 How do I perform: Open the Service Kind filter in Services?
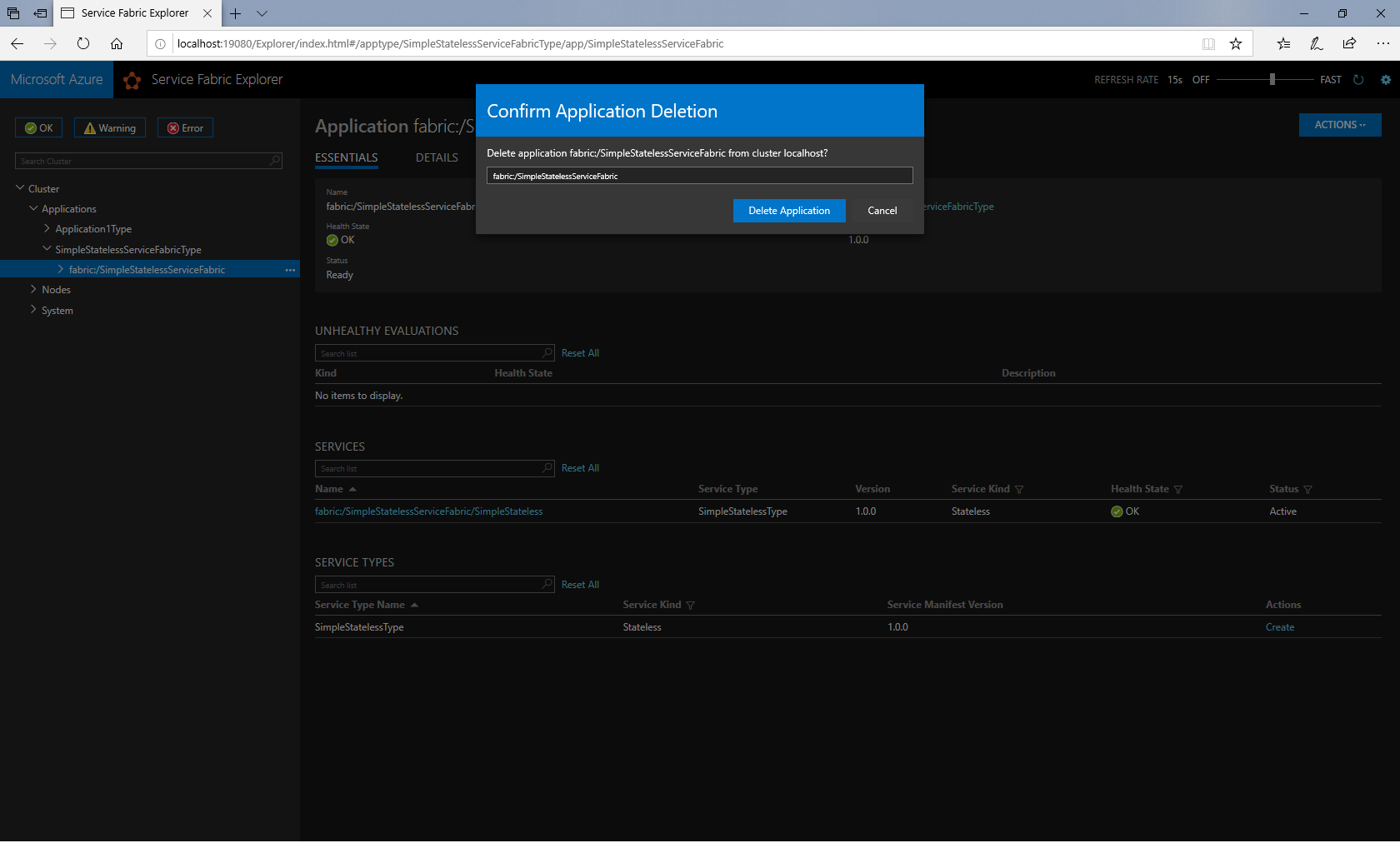(x=1019, y=490)
